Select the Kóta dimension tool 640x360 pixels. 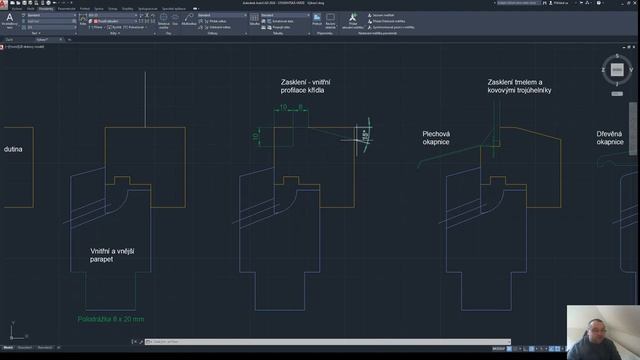[83, 20]
